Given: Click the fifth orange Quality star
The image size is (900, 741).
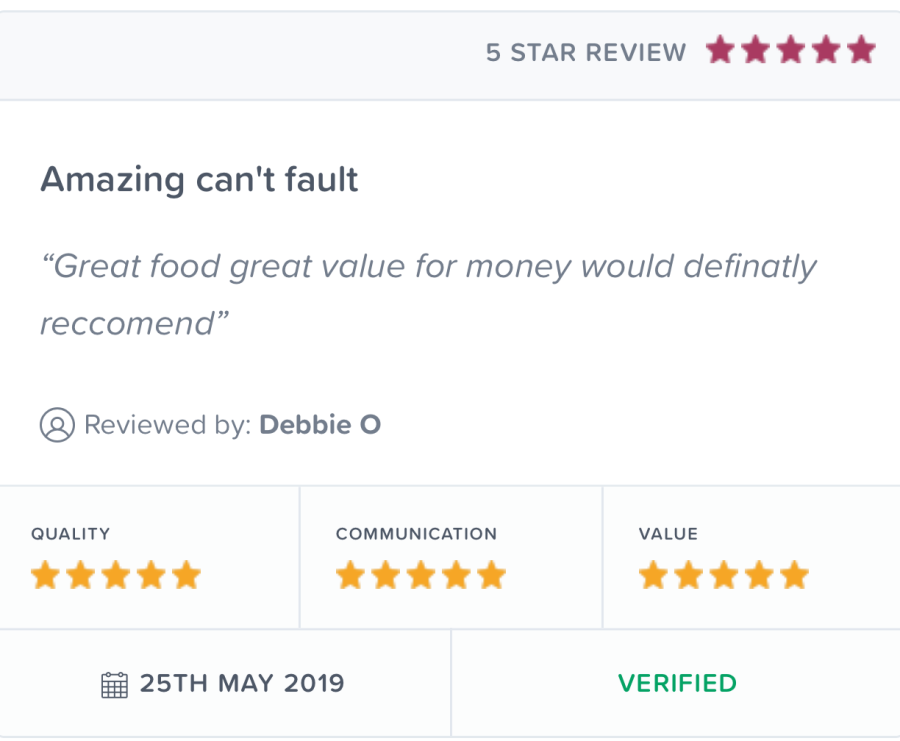Looking at the screenshot, I should (186, 576).
